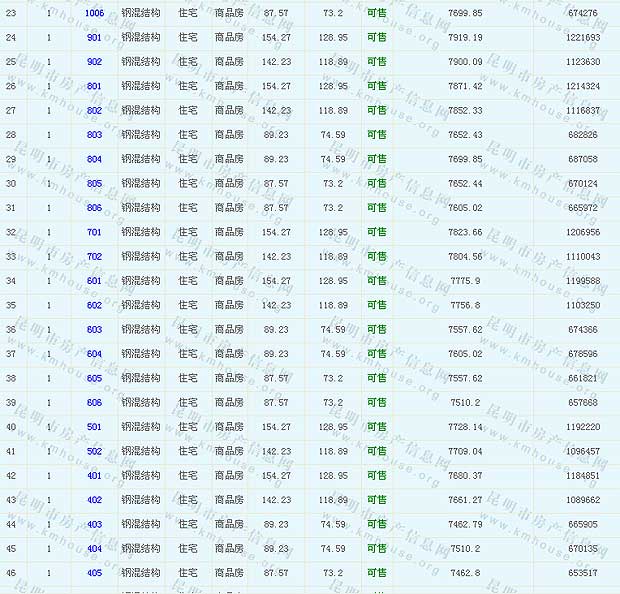The width and height of the screenshot is (620, 594).
Task: Open room 1006 link
Action: [x=94, y=13]
